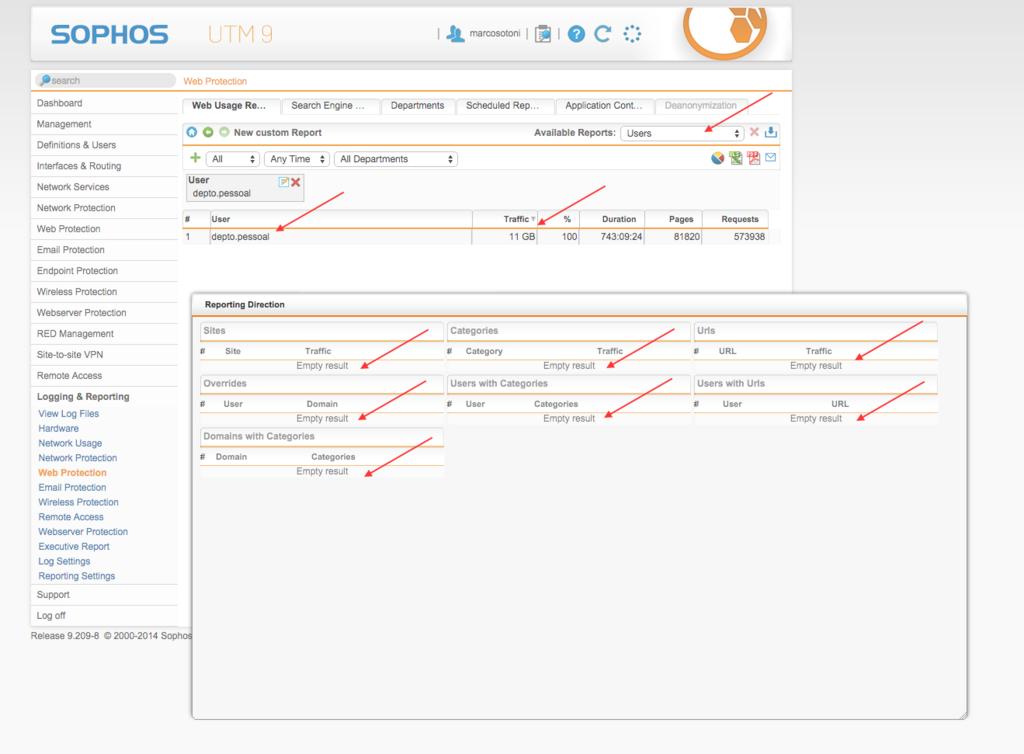1024x754 pixels.
Task: Click New custom Report label
Action: point(278,133)
